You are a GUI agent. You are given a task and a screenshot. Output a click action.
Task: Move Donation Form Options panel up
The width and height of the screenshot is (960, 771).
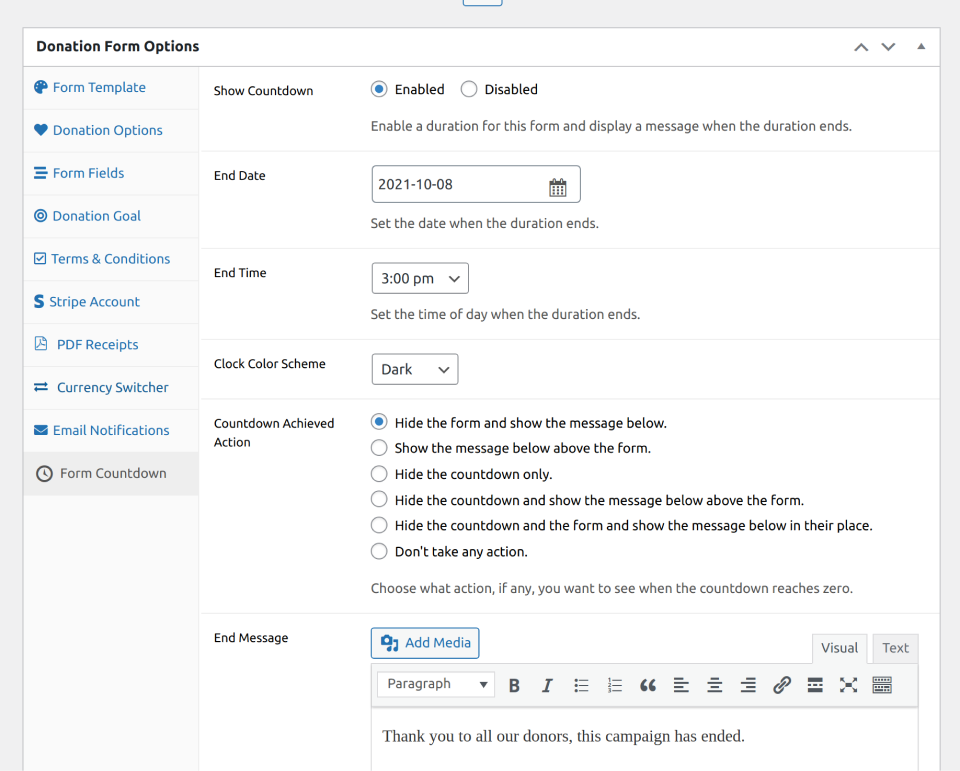(861, 47)
